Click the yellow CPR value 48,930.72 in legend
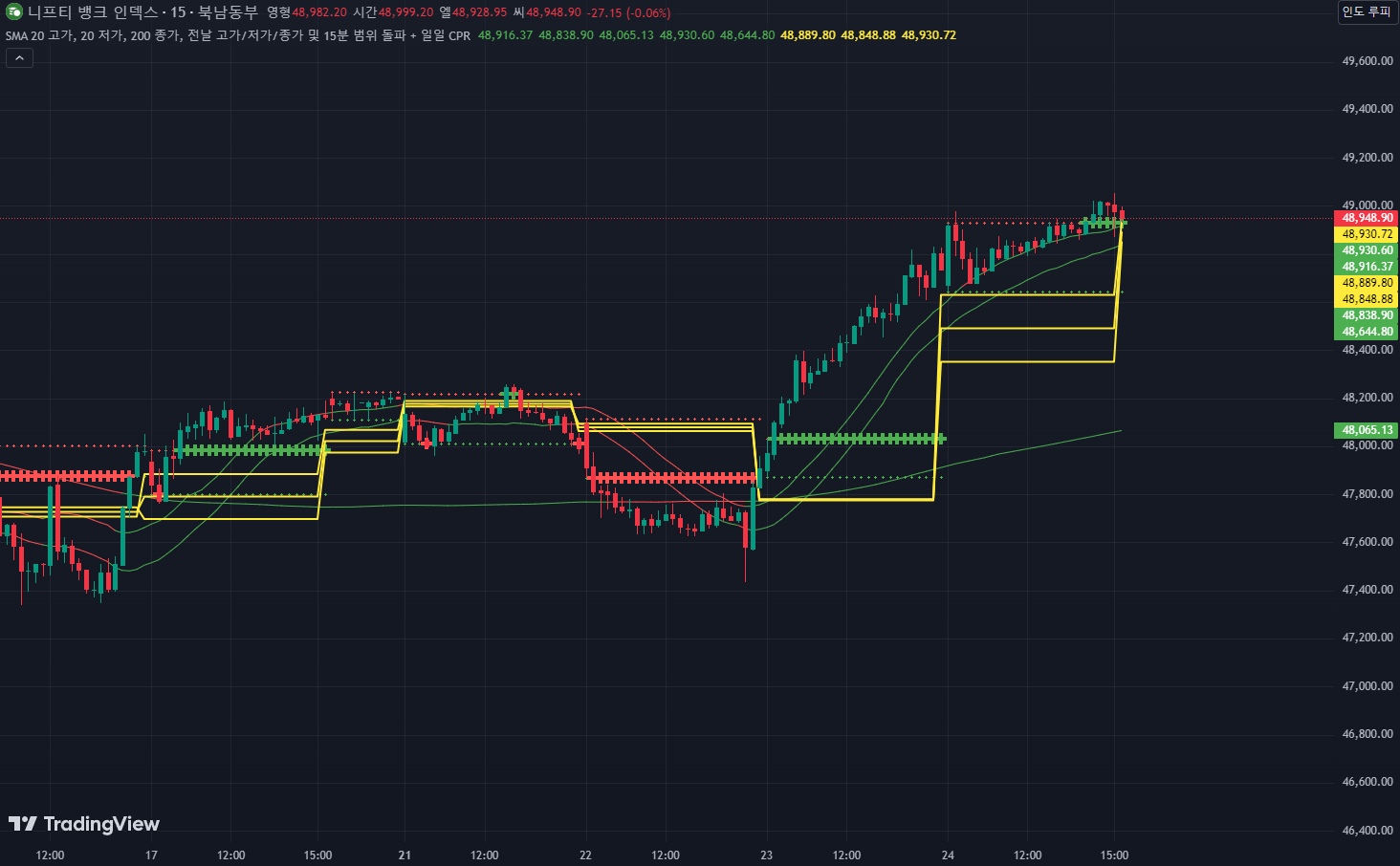Viewport: 1400px width, 866px height. [x=929, y=35]
